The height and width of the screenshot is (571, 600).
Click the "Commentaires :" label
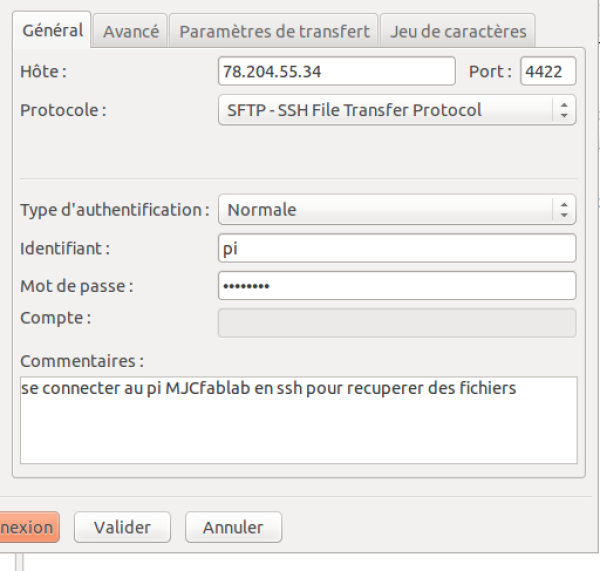82,360
